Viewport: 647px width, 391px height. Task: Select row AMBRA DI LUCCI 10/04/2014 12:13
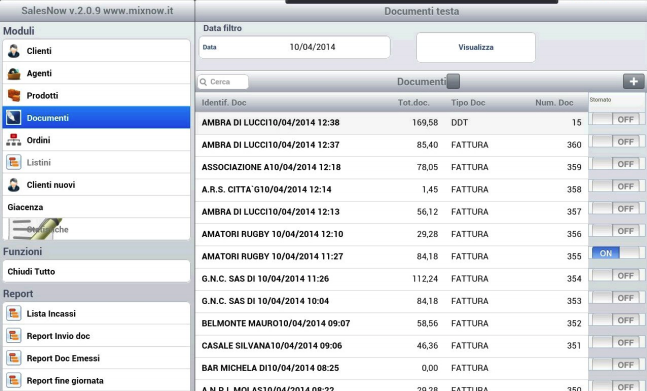(392, 212)
